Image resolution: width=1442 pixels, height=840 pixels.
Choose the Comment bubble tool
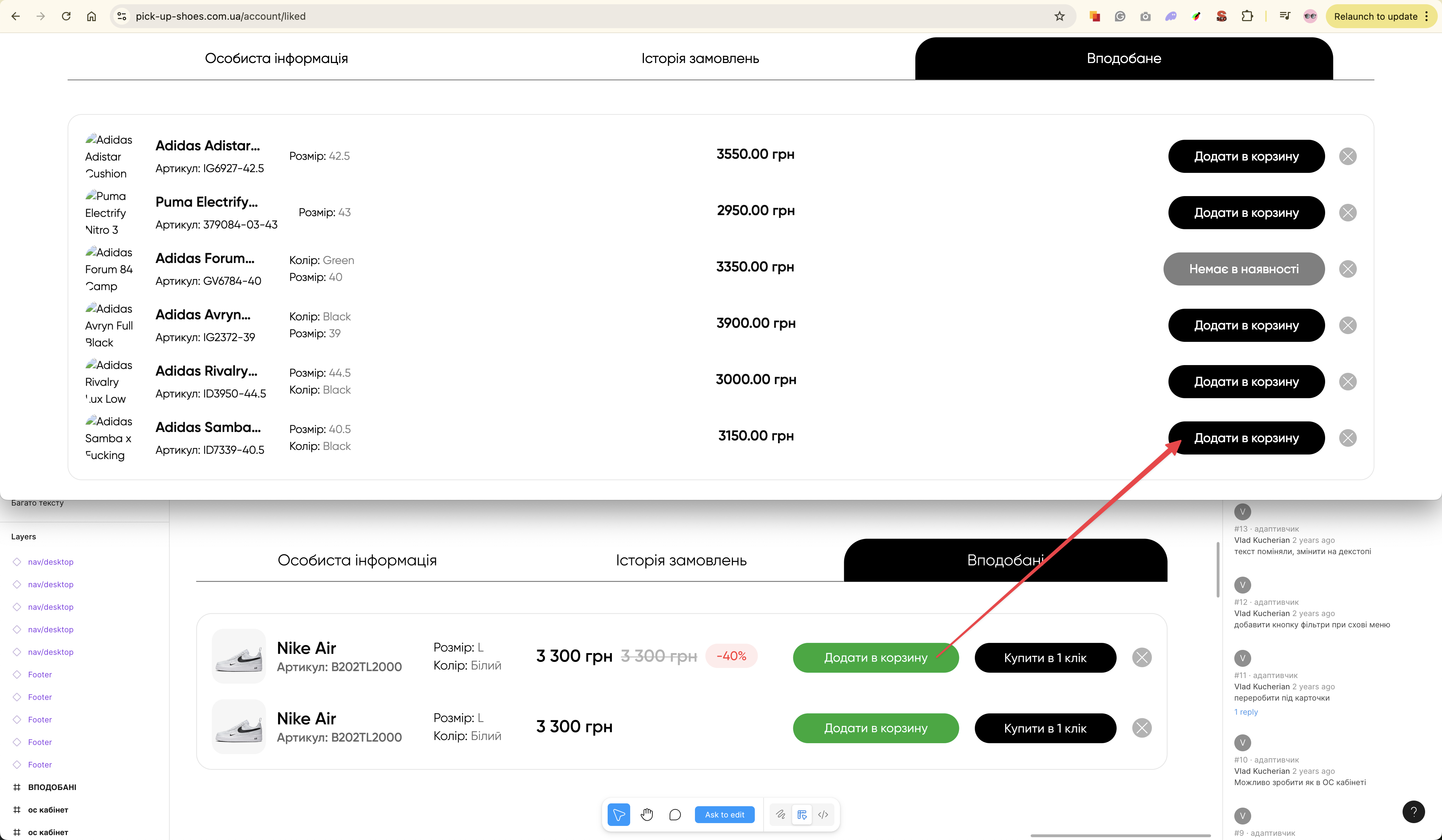[675, 814]
